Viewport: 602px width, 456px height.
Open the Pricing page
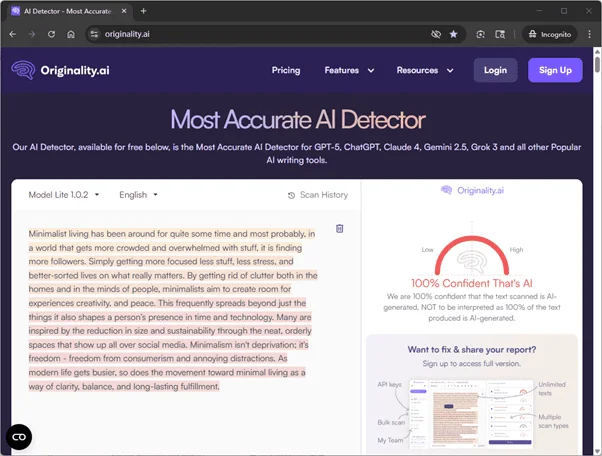(286, 70)
